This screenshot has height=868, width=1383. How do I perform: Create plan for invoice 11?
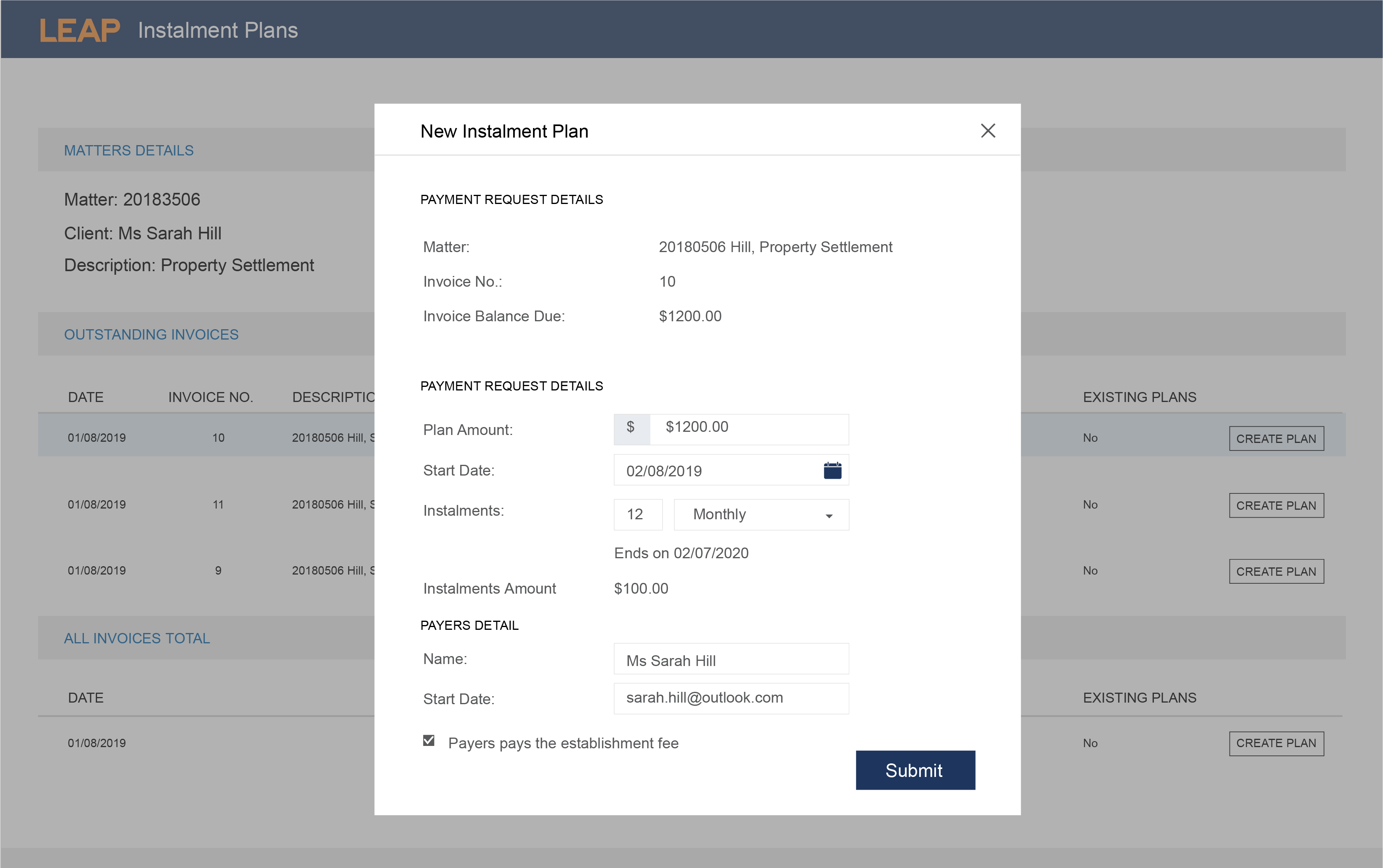(1276, 505)
